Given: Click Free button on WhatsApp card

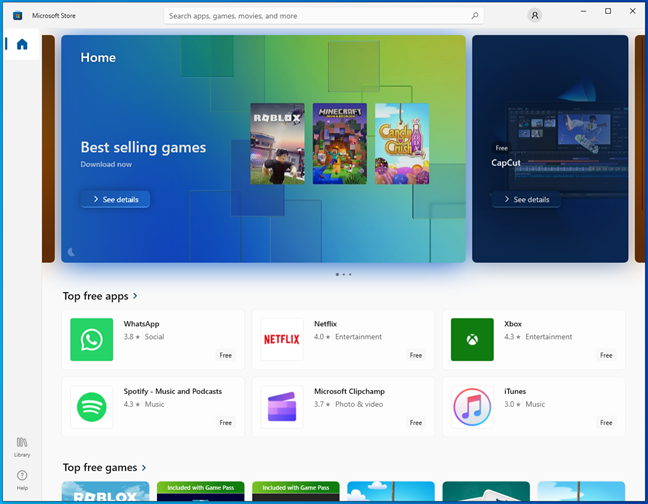Looking at the screenshot, I should tap(226, 355).
